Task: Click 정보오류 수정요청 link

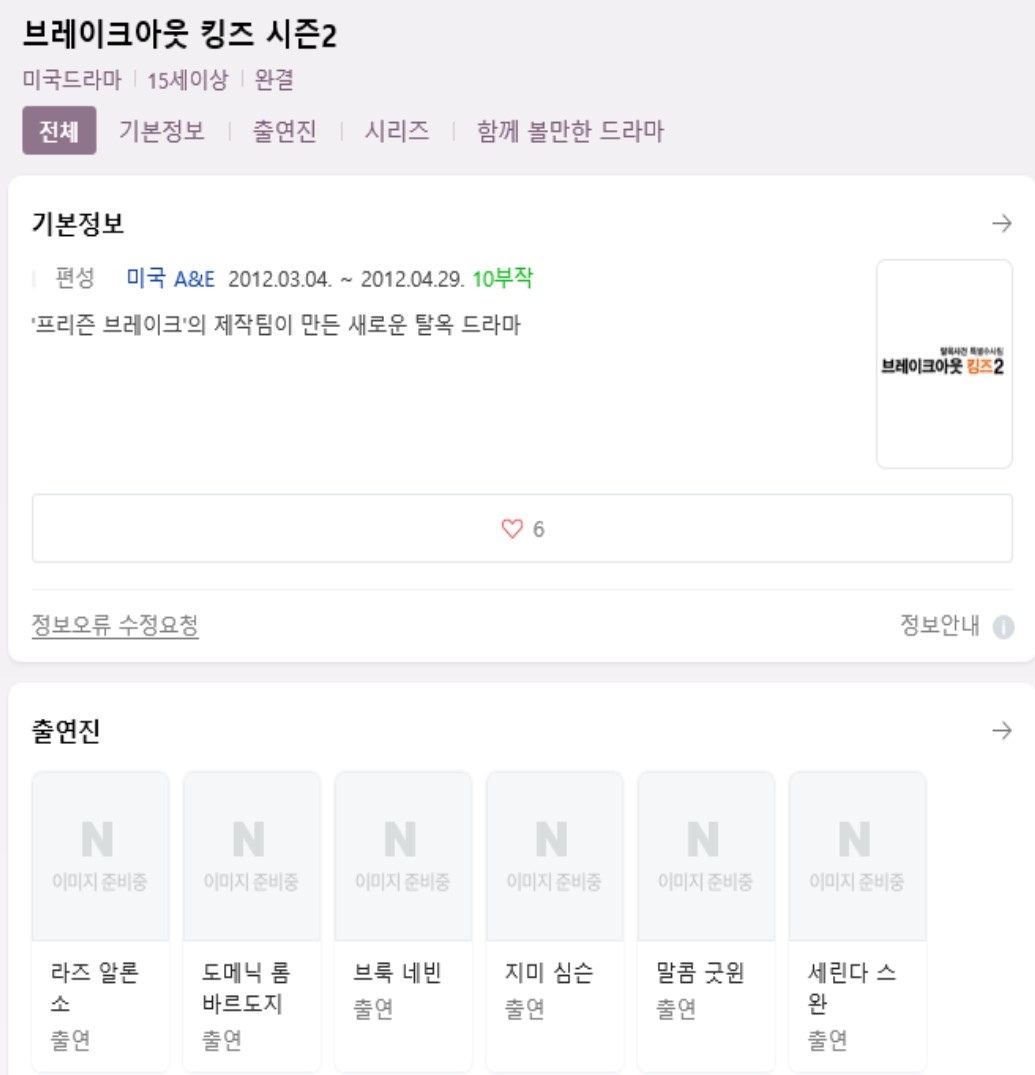Action: [115, 625]
